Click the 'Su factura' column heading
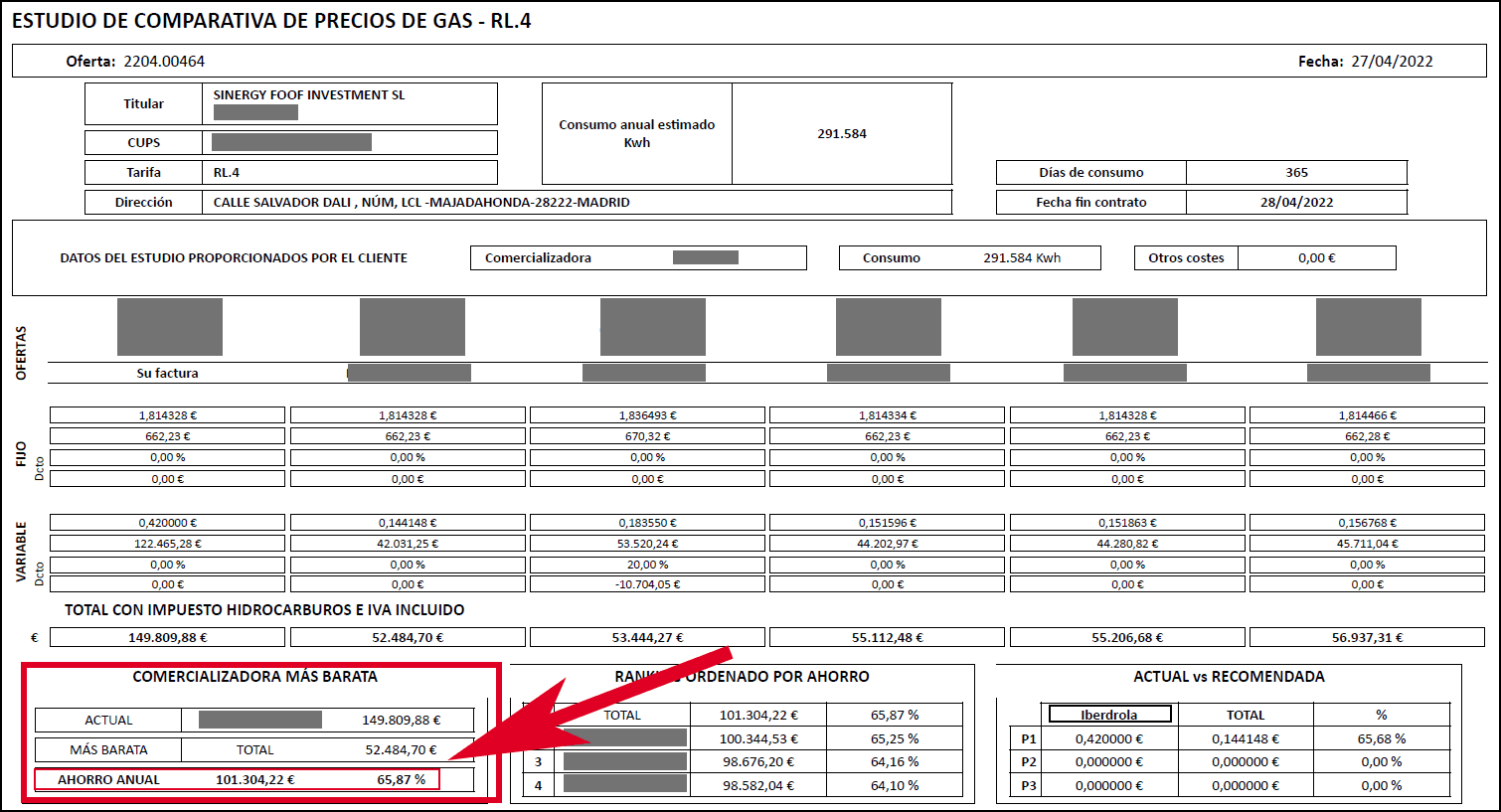The width and height of the screenshot is (1501, 812). click(x=168, y=373)
